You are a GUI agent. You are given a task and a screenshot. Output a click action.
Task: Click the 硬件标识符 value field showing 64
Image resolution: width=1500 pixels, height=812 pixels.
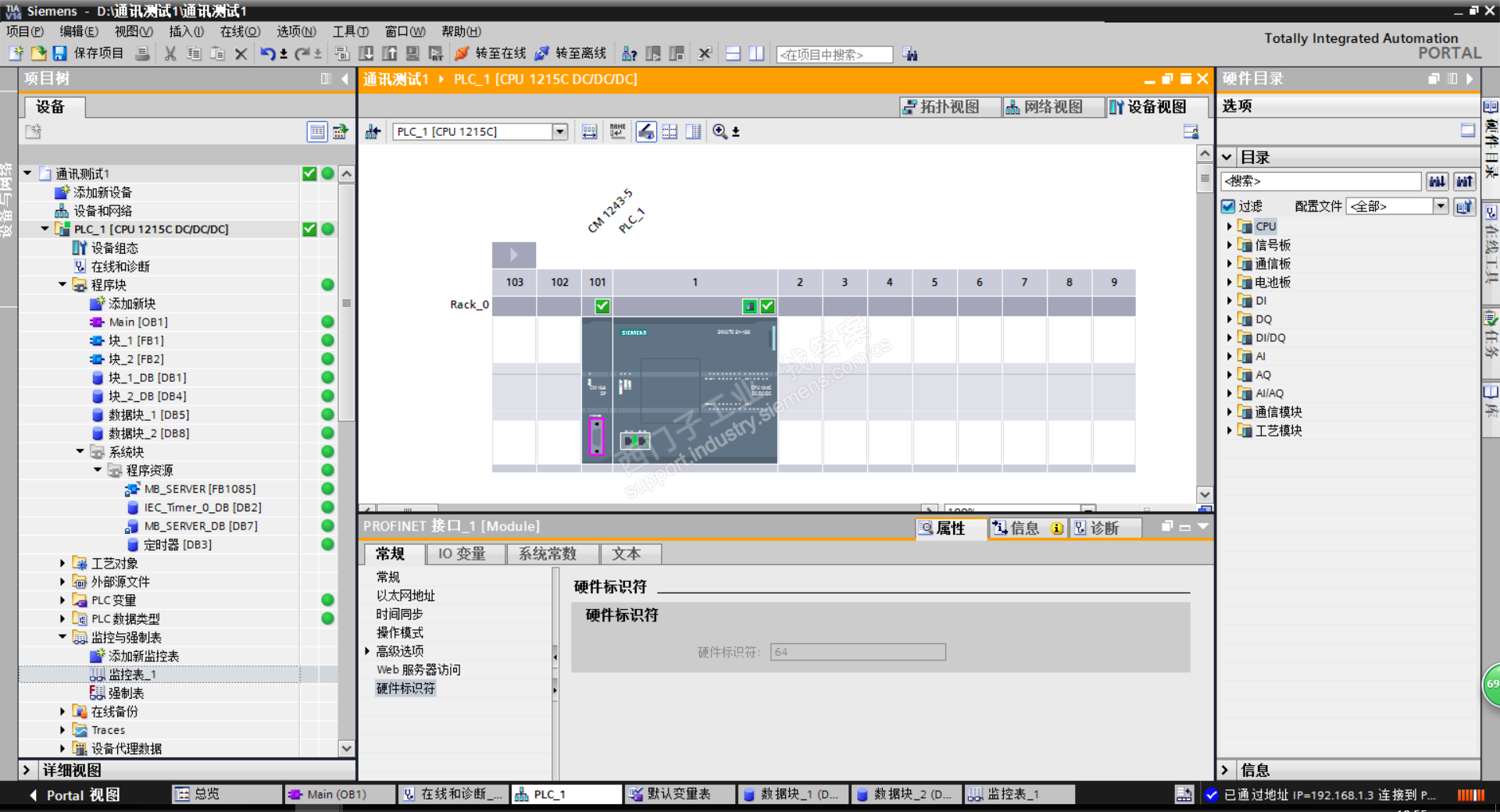[x=858, y=652]
